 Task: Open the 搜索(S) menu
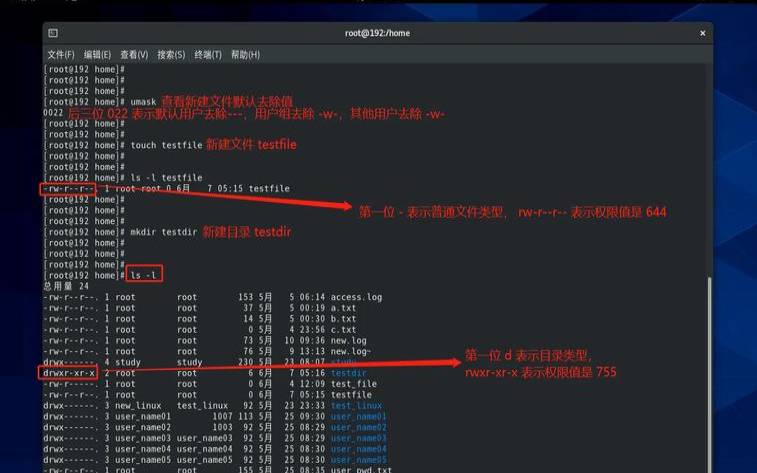pyautogui.click(x=171, y=55)
